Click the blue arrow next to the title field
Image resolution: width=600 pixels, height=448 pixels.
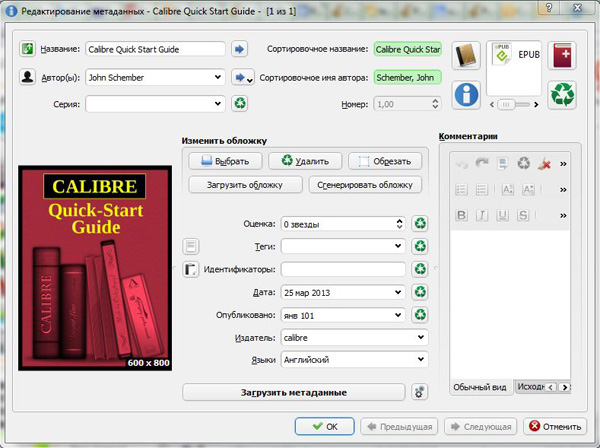[240, 48]
